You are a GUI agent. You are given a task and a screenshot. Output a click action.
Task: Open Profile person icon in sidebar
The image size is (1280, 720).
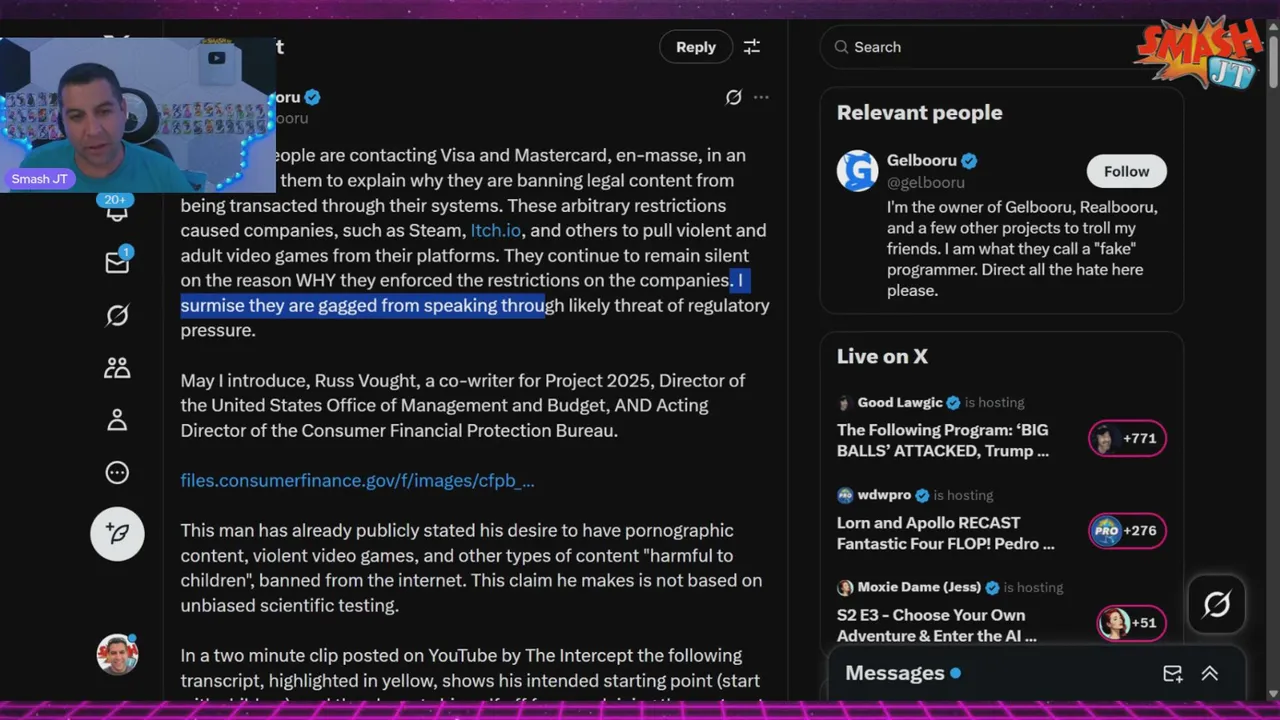tap(117, 420)
